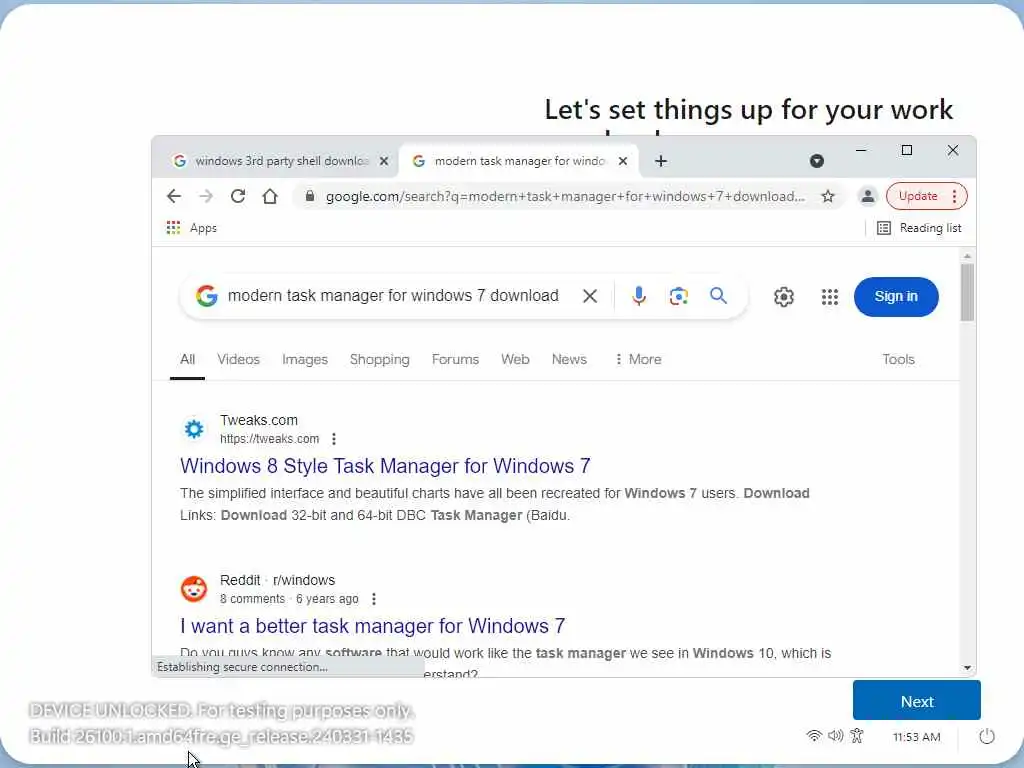Click the Apps grid shortcut in bookmarks bar
The width and height of the screenshot is (1024, 768).
191,228
